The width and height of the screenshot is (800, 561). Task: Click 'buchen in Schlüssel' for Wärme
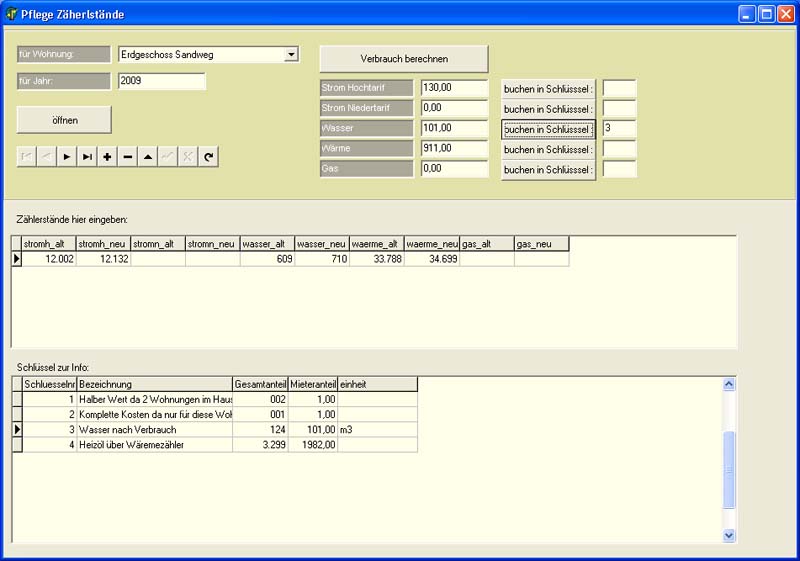tap(548, 149)
